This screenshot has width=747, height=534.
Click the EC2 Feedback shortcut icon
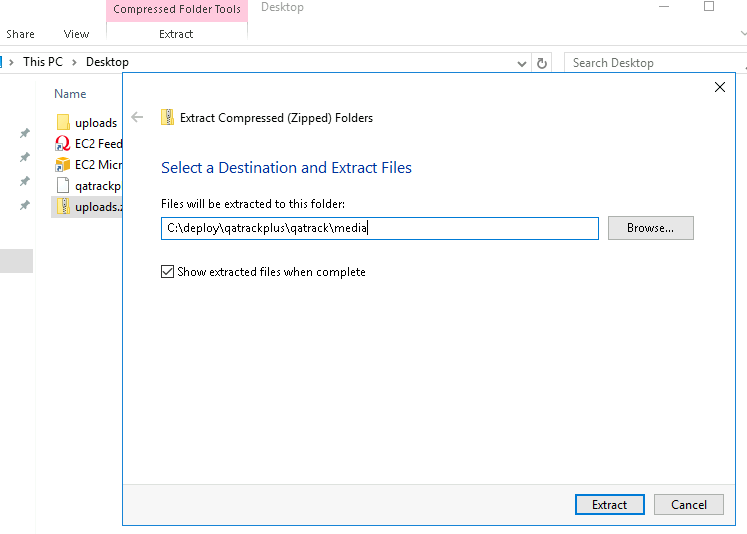[x=63, y=143]
